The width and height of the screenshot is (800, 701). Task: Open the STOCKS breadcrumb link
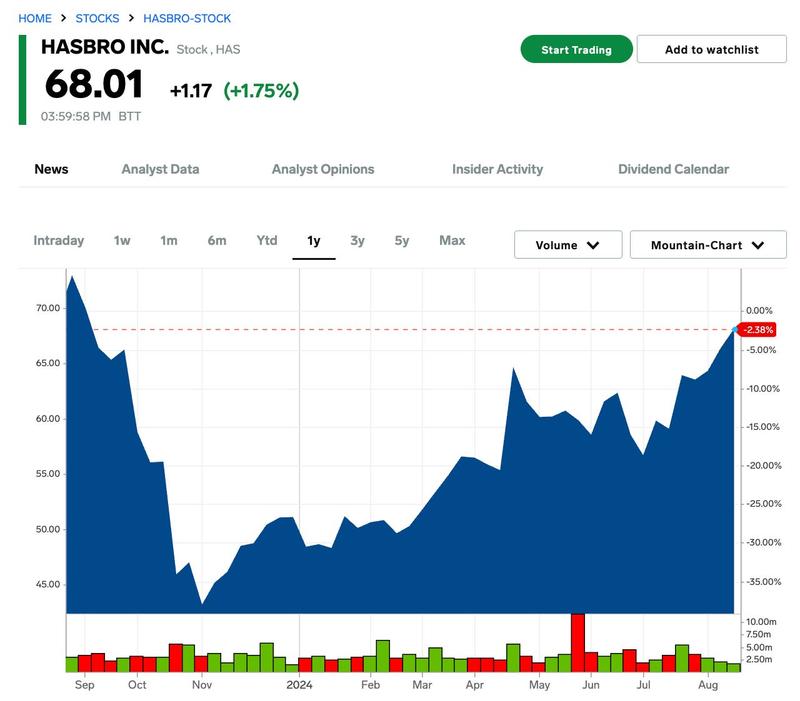[x=97, y=18]
